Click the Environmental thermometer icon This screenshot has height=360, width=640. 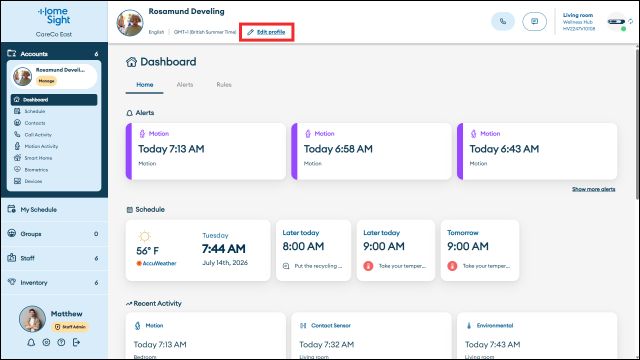(469, 326)
